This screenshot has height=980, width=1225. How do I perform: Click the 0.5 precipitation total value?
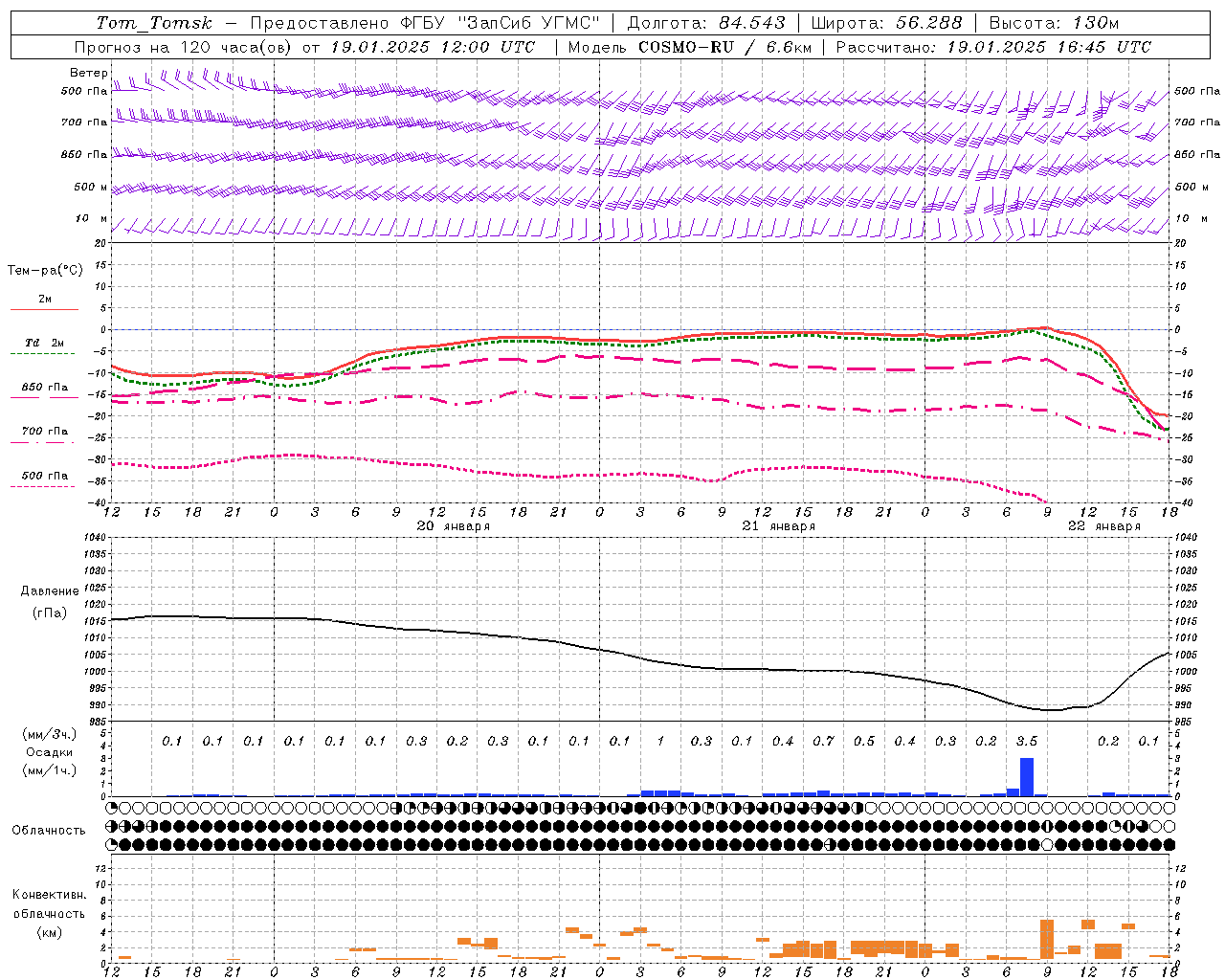point(864,742)
